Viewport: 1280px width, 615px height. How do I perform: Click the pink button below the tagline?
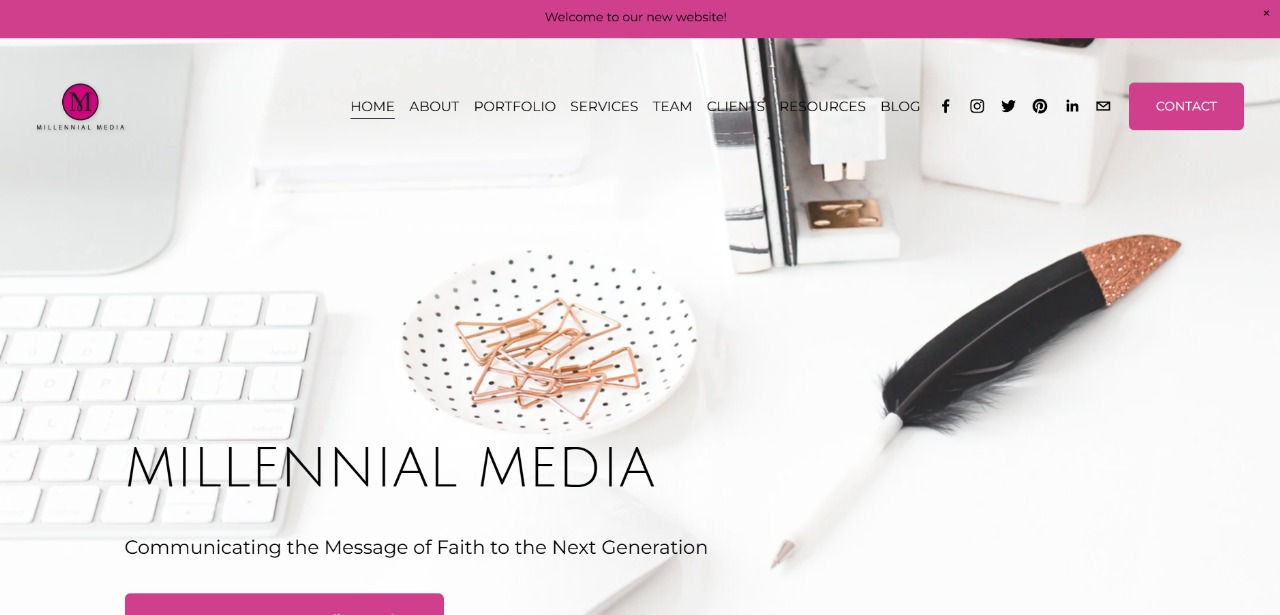coord(284,604)
